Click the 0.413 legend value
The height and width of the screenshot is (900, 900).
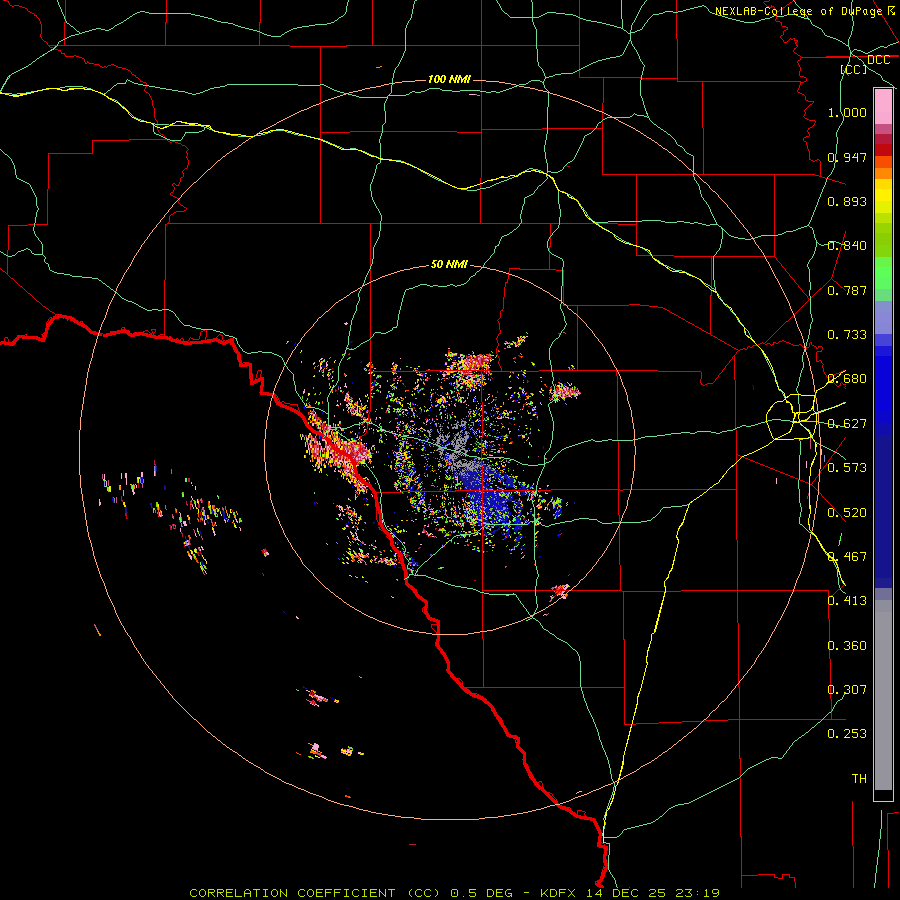[x=847, y=601]
